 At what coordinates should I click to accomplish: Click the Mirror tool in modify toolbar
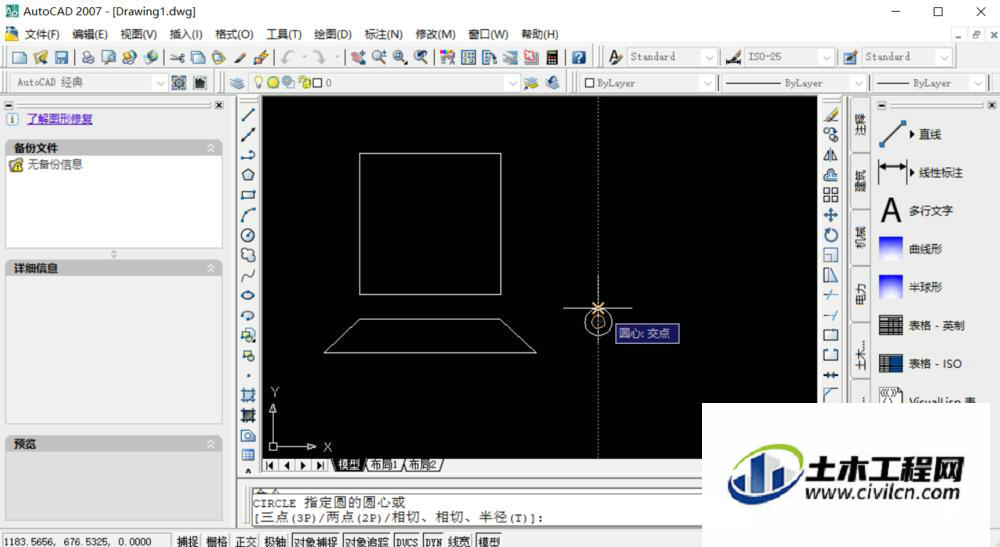(x=830, y=155)
